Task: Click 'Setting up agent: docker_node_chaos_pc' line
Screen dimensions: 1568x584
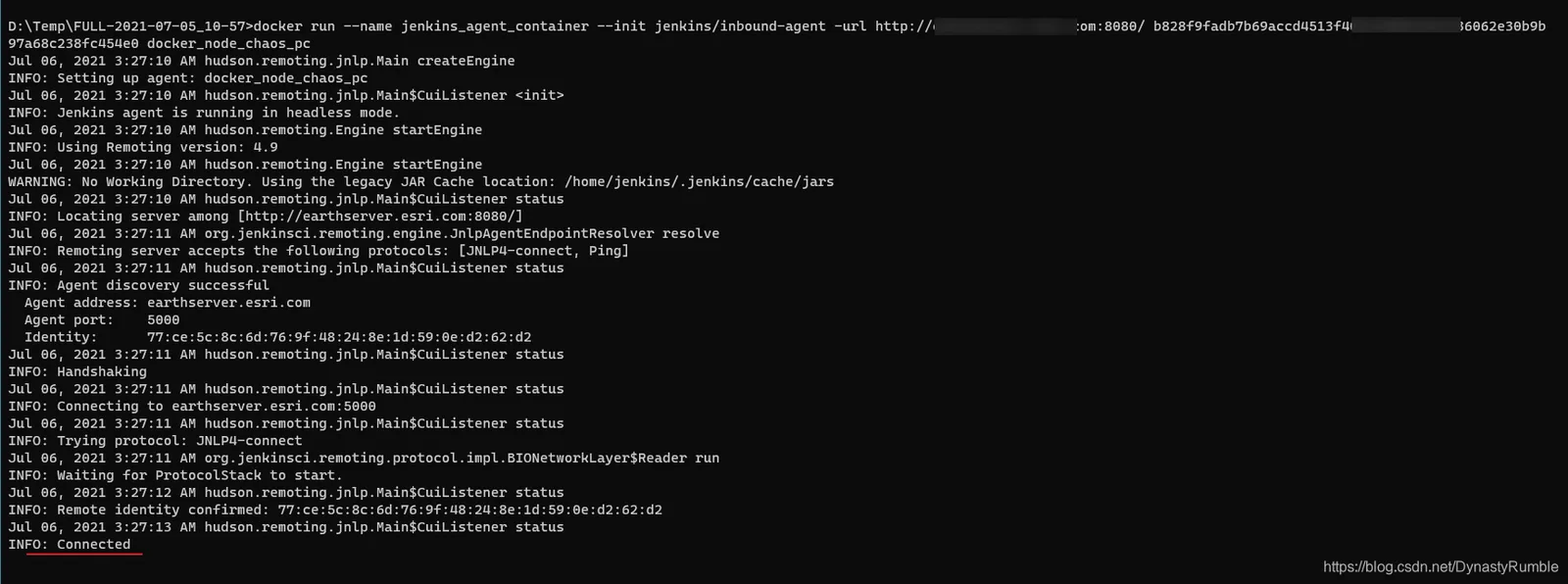Action: [x=188, y=78]
